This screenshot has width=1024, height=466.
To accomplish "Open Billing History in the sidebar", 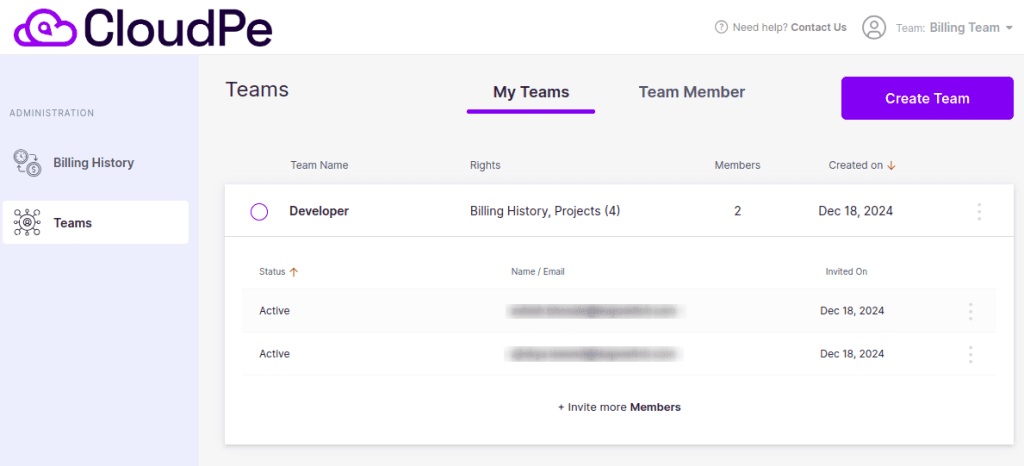I will 95,163.
